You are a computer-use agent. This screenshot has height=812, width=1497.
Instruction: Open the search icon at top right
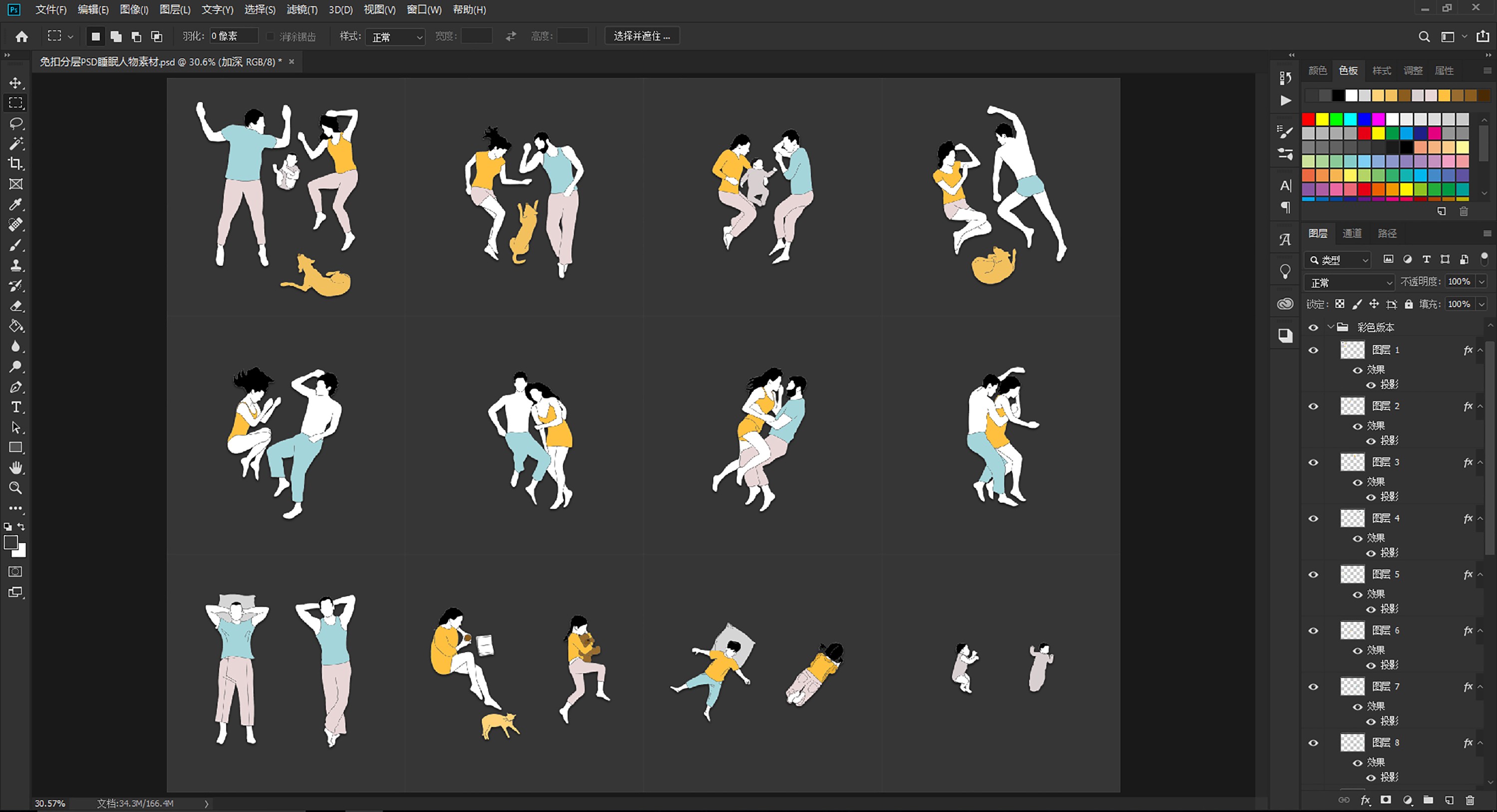coord(1424,36)
